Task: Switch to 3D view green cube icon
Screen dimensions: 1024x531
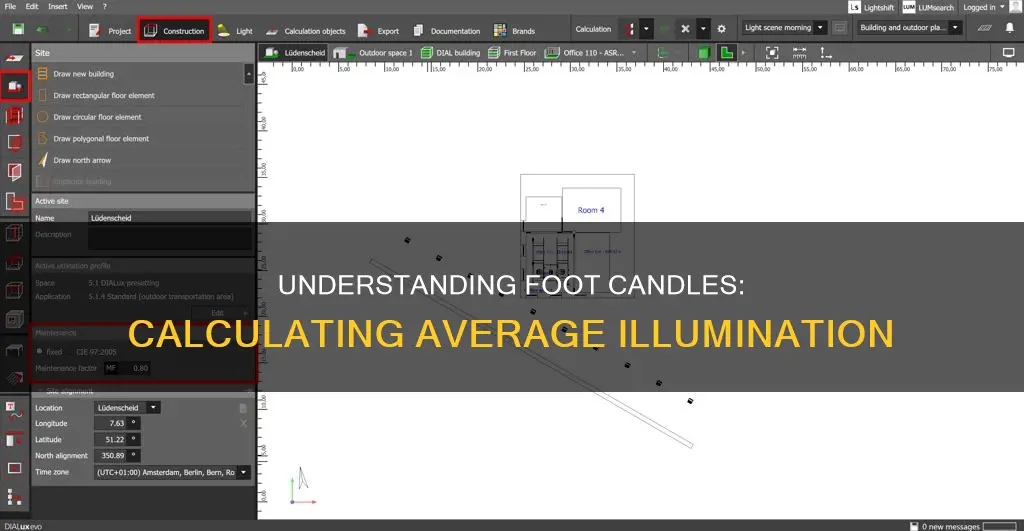Action: [703, 53]
